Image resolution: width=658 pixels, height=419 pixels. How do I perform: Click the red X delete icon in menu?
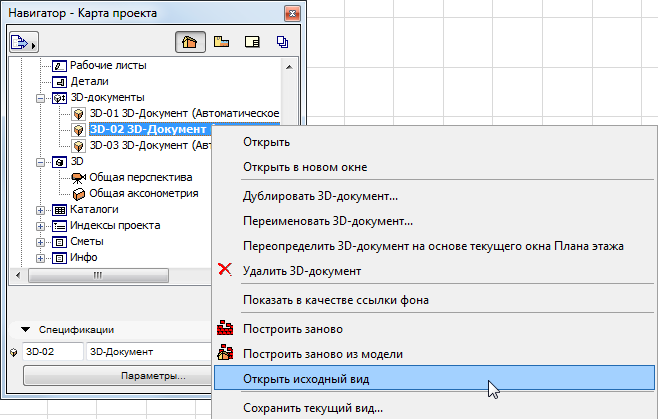pos(225,269)
